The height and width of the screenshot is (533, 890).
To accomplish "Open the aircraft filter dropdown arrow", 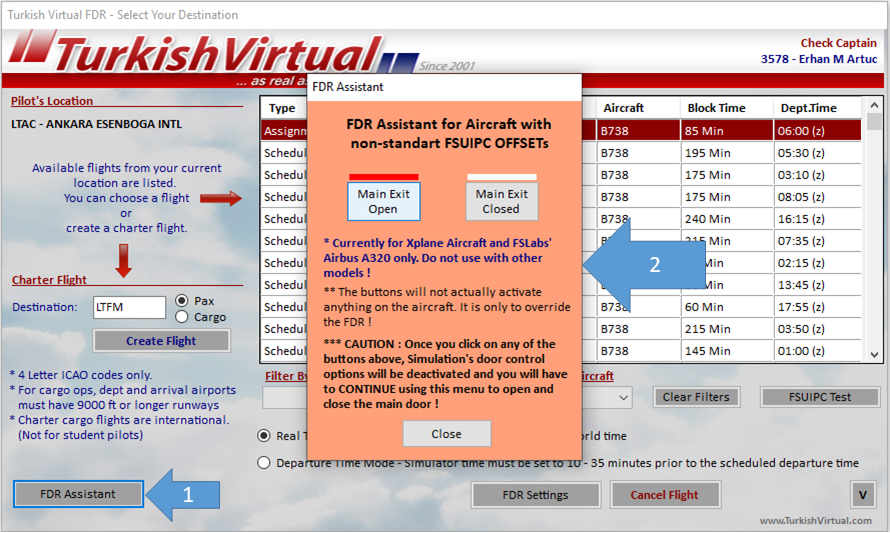I will point(623,397).
